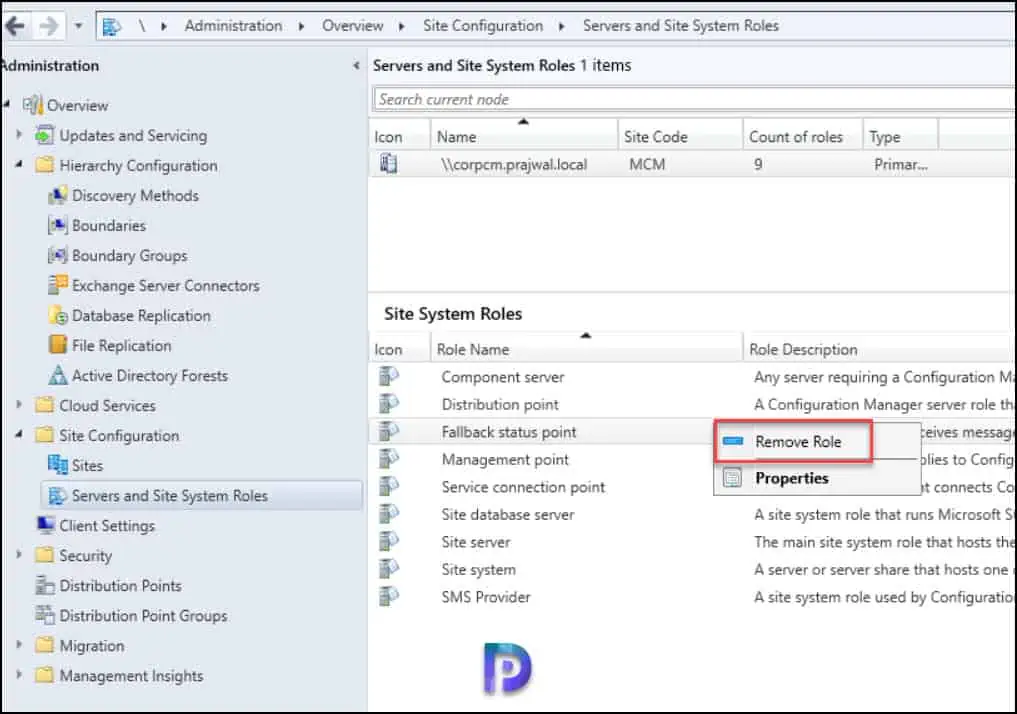The height and width of the screenshot is (714, 1017).
Task: Expand the Security node
Action: click(19, 555)
